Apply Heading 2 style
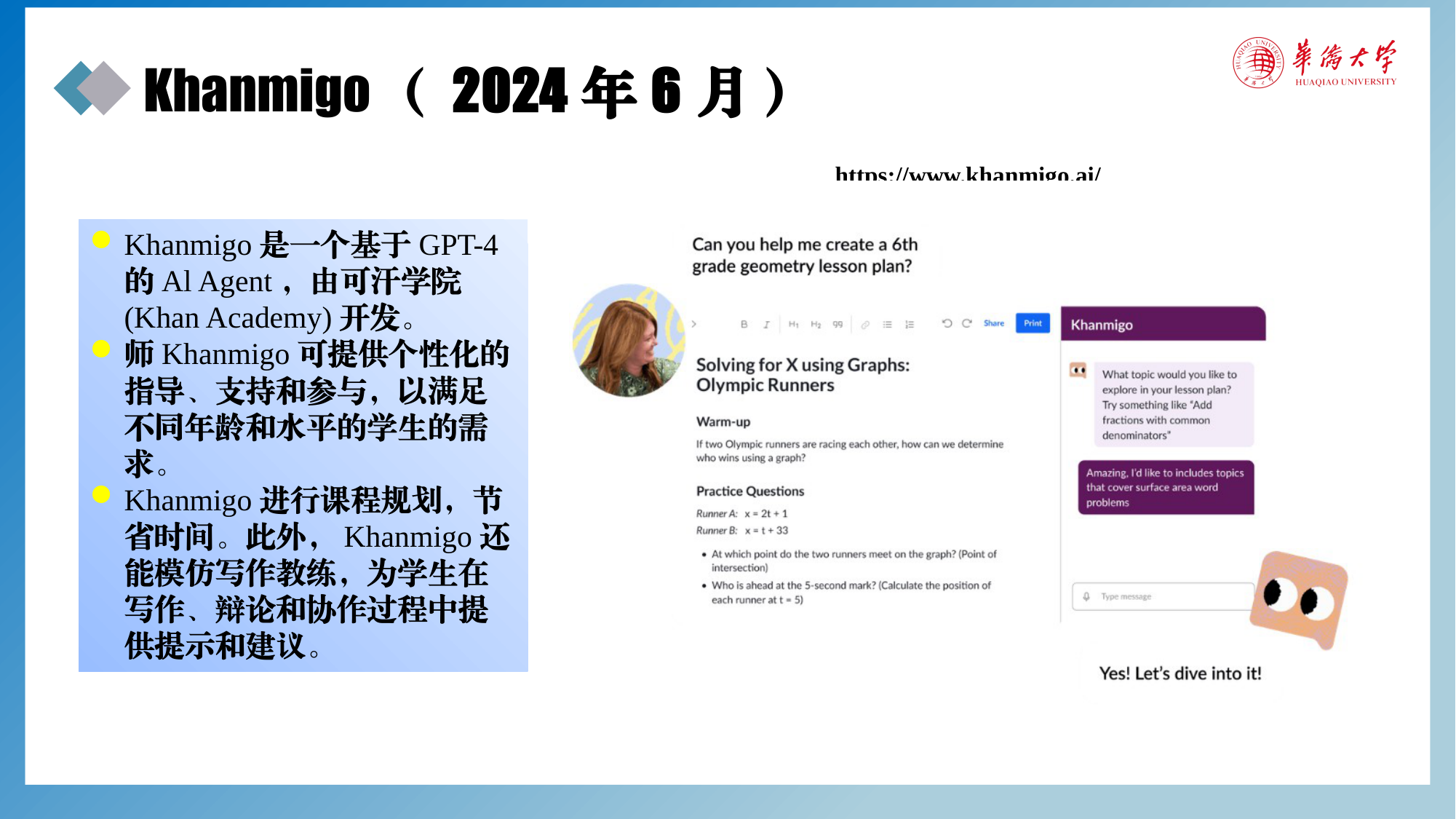This screenshot has height=819, width=1456. [x=816, y=324]
